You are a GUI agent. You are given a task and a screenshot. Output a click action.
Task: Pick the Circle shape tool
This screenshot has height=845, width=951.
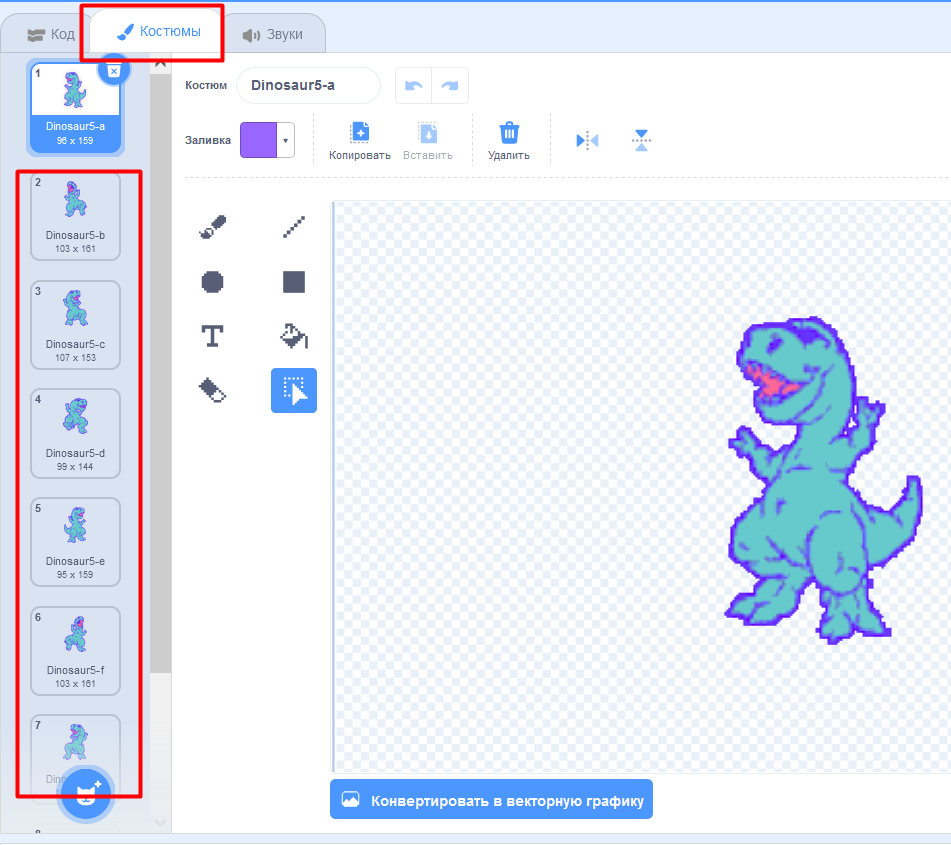coord(211,282)
